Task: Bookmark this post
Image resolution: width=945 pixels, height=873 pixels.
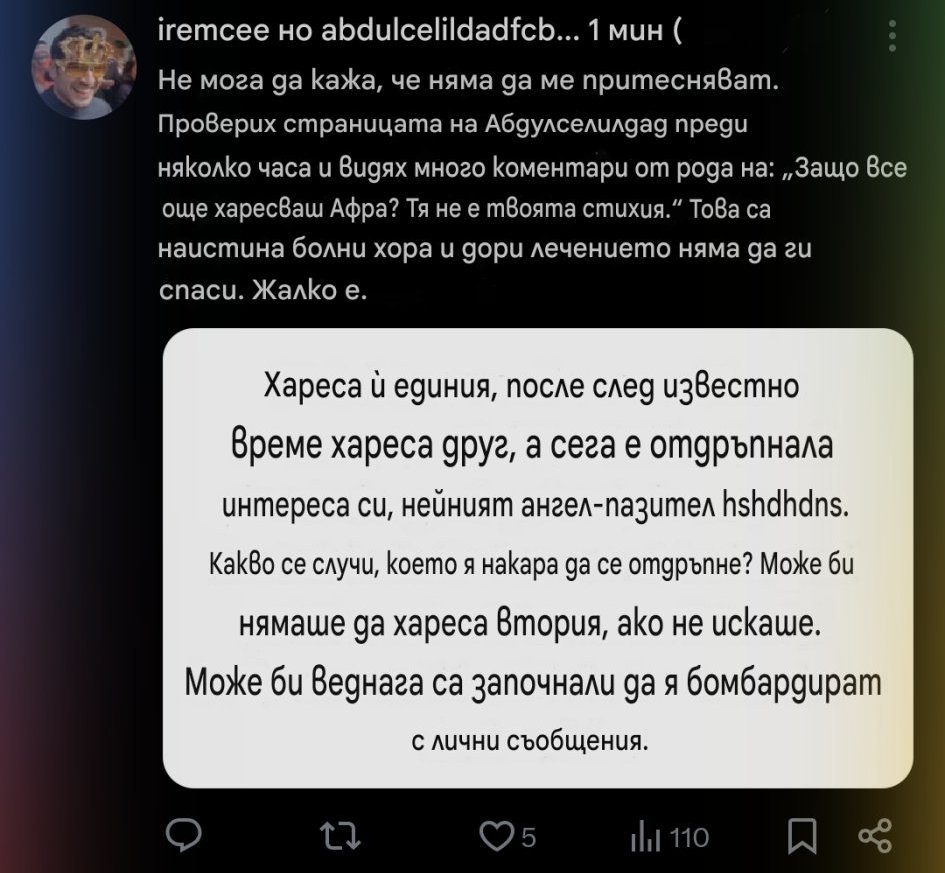Action: pyautogui.click(x=802, y=836)
